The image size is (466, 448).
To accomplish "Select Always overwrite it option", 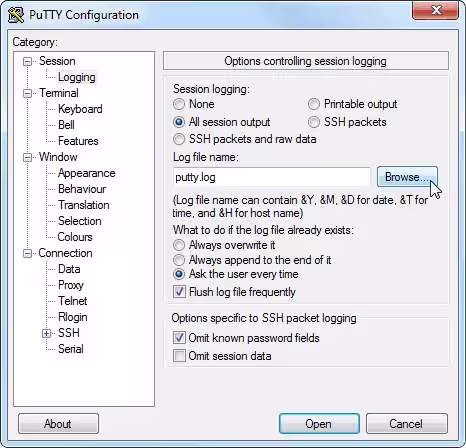I will [179, 245].
